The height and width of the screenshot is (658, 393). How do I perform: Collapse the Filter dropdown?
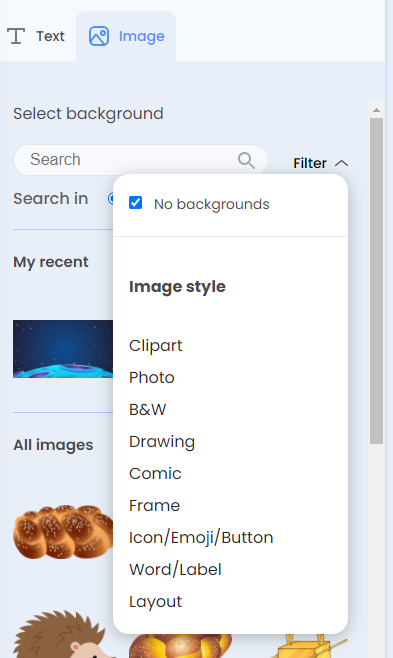[x=320, y=163]
